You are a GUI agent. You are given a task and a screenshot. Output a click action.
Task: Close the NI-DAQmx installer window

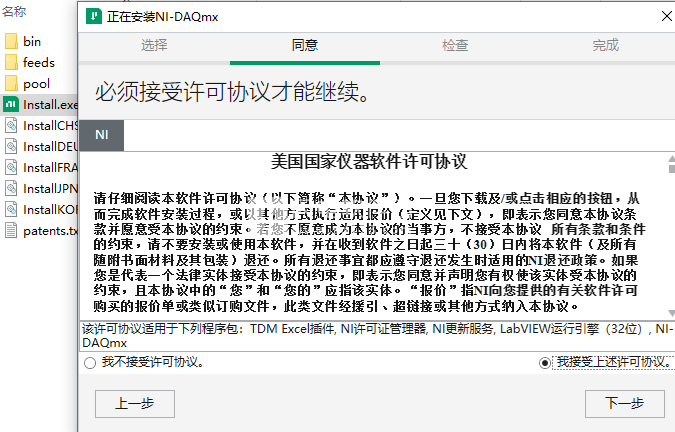[667, 16]
